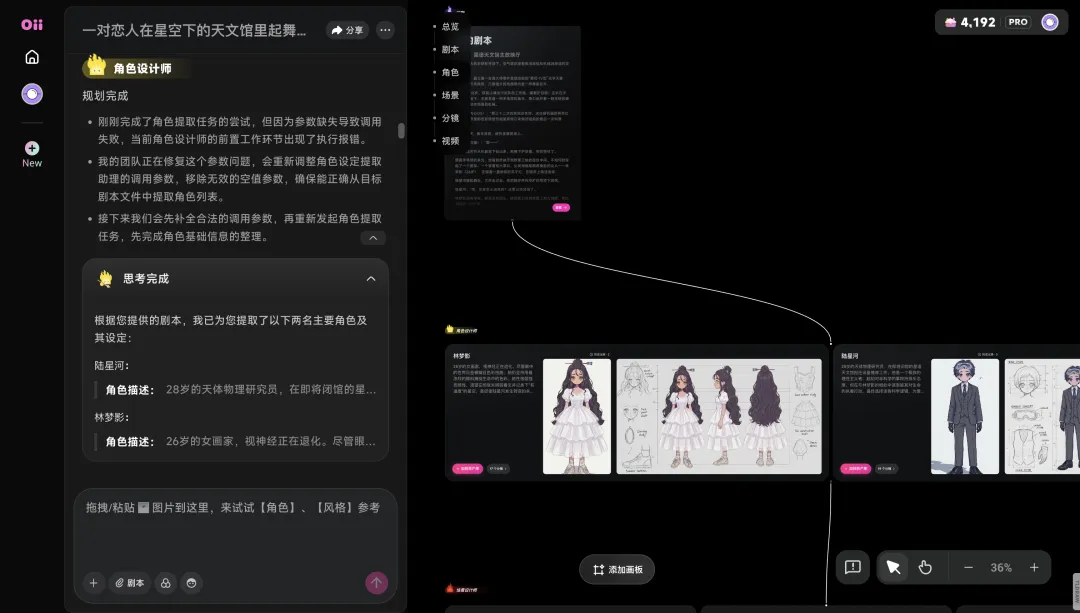Click the 36% zoom level
Image resolution: width=1080 pixels, height=613 pixels.
coord(1001,568)
